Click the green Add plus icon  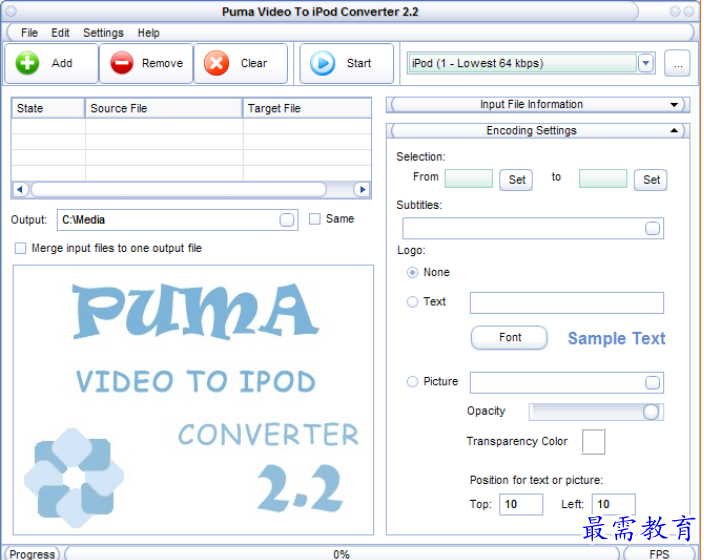pyautogui.click(x=27, y=63)
